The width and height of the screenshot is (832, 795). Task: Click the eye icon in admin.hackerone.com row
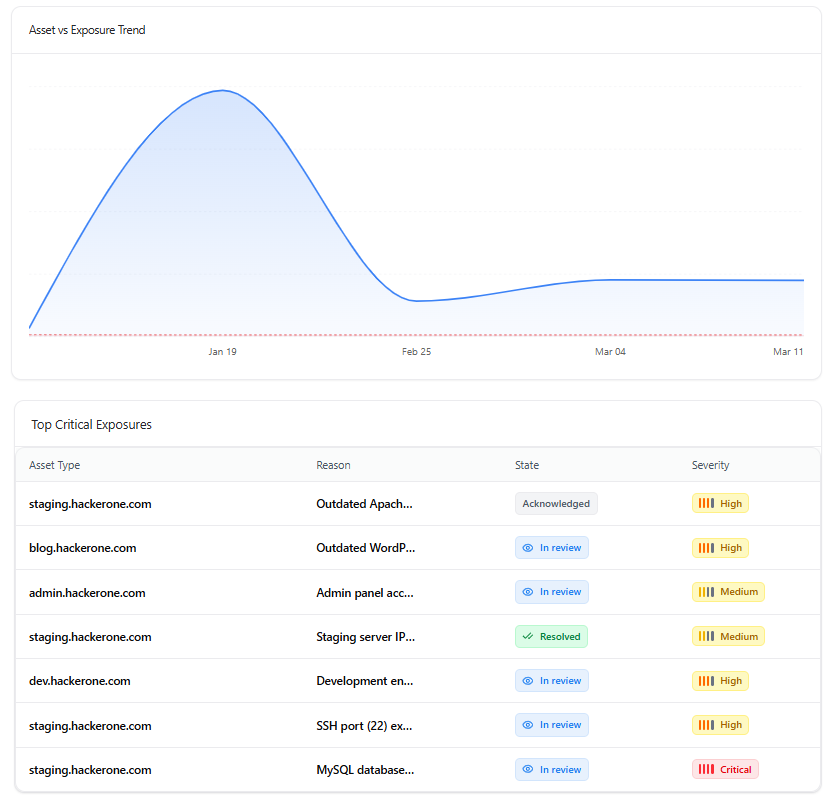(527, 592)
